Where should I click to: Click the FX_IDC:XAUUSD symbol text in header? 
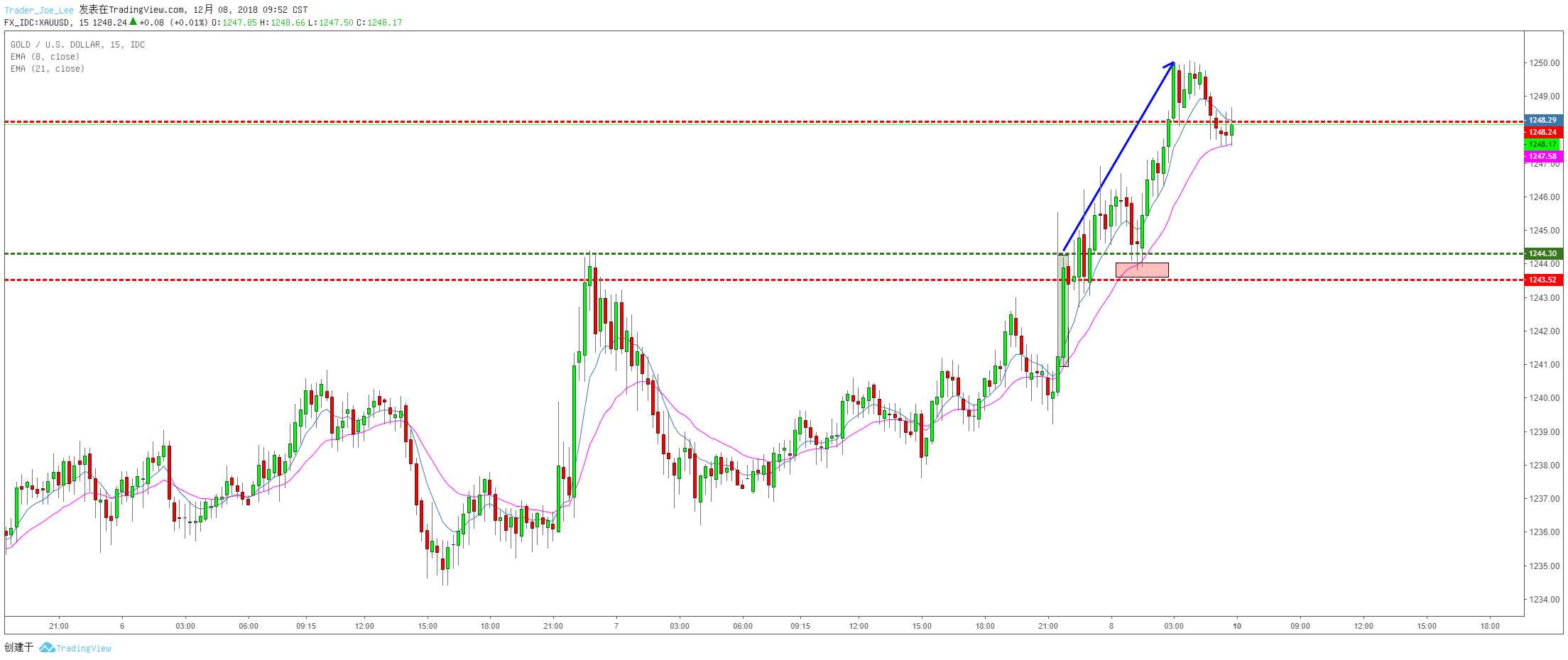pyautogui.click(x=38, y=23)
